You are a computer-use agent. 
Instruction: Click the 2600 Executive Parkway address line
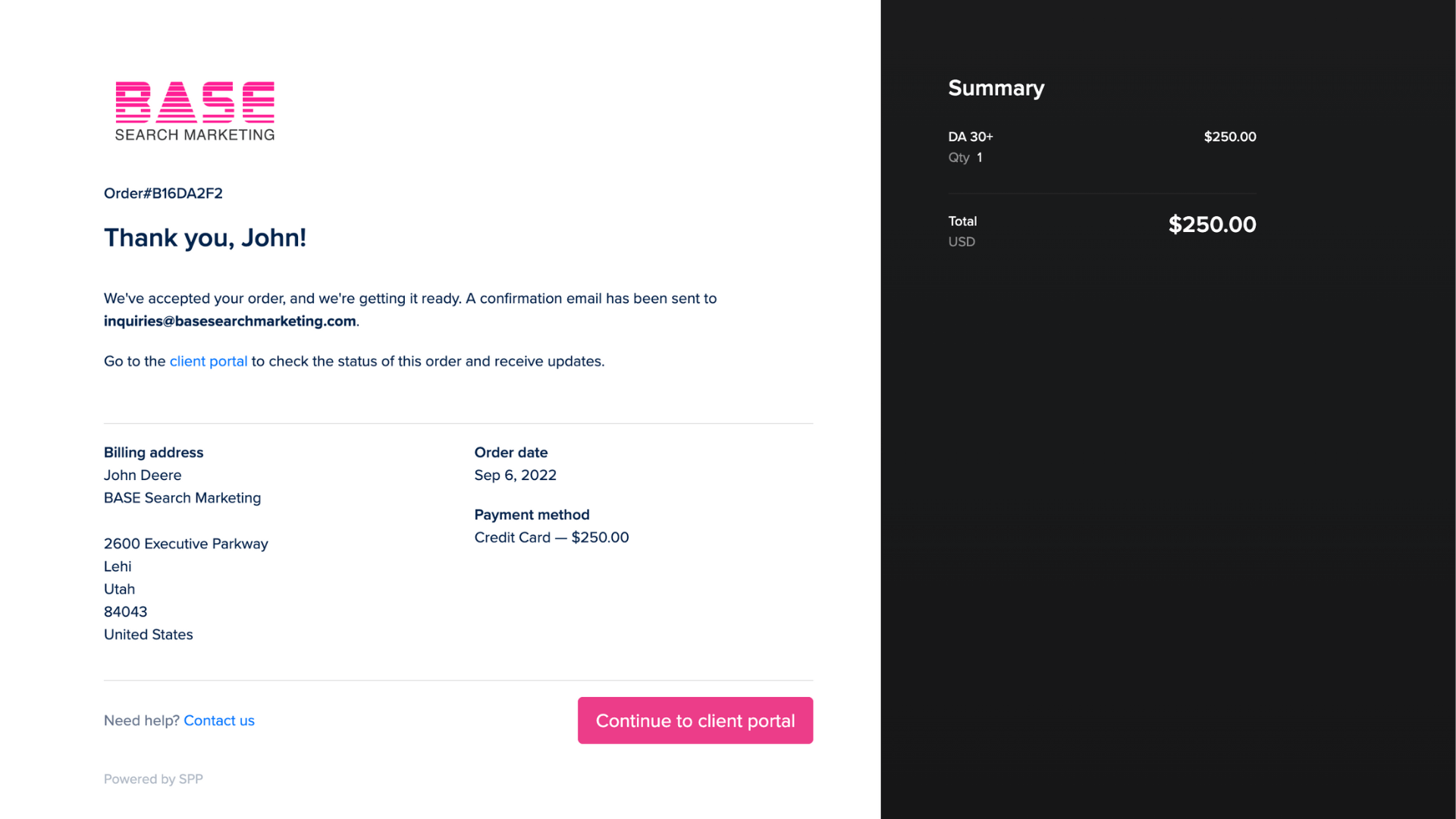(186, 544)
